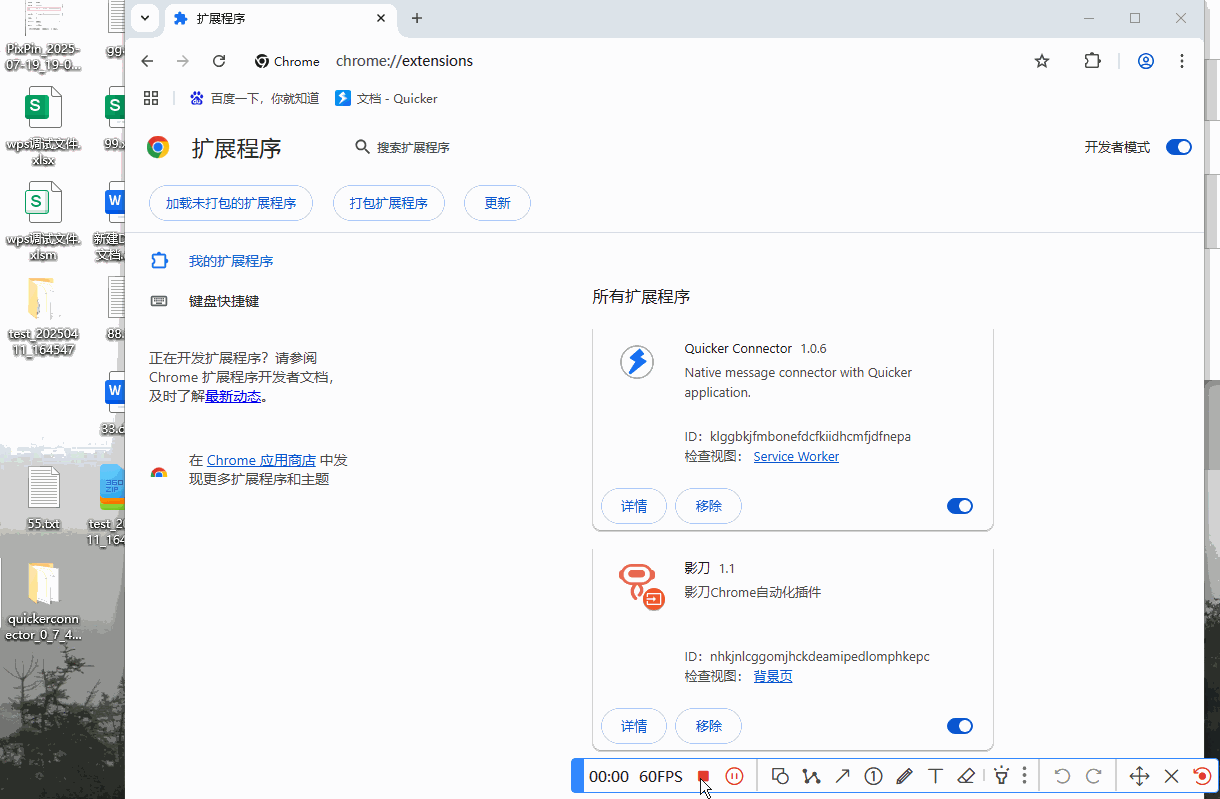Screen dimensions: 1220x799
Task: Close the recording toolbar with the X
Action: click(x=1172, y=776)
